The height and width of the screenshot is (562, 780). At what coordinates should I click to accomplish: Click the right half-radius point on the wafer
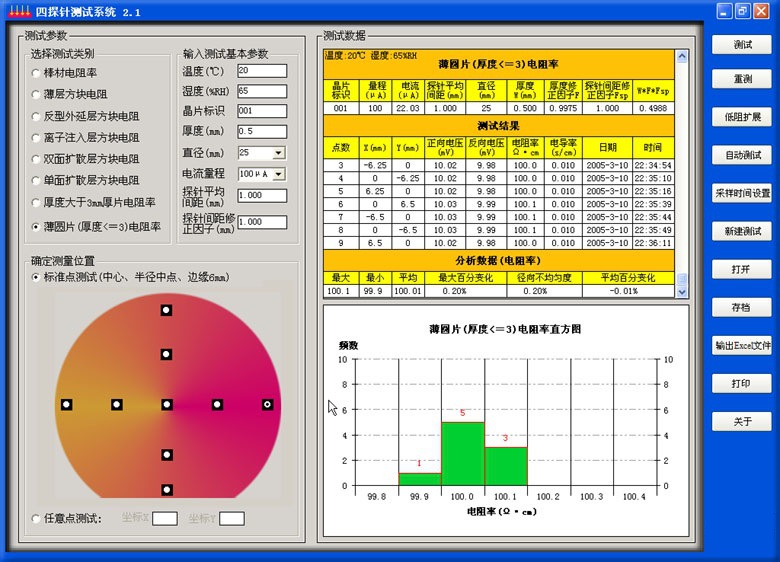point(217,405)
